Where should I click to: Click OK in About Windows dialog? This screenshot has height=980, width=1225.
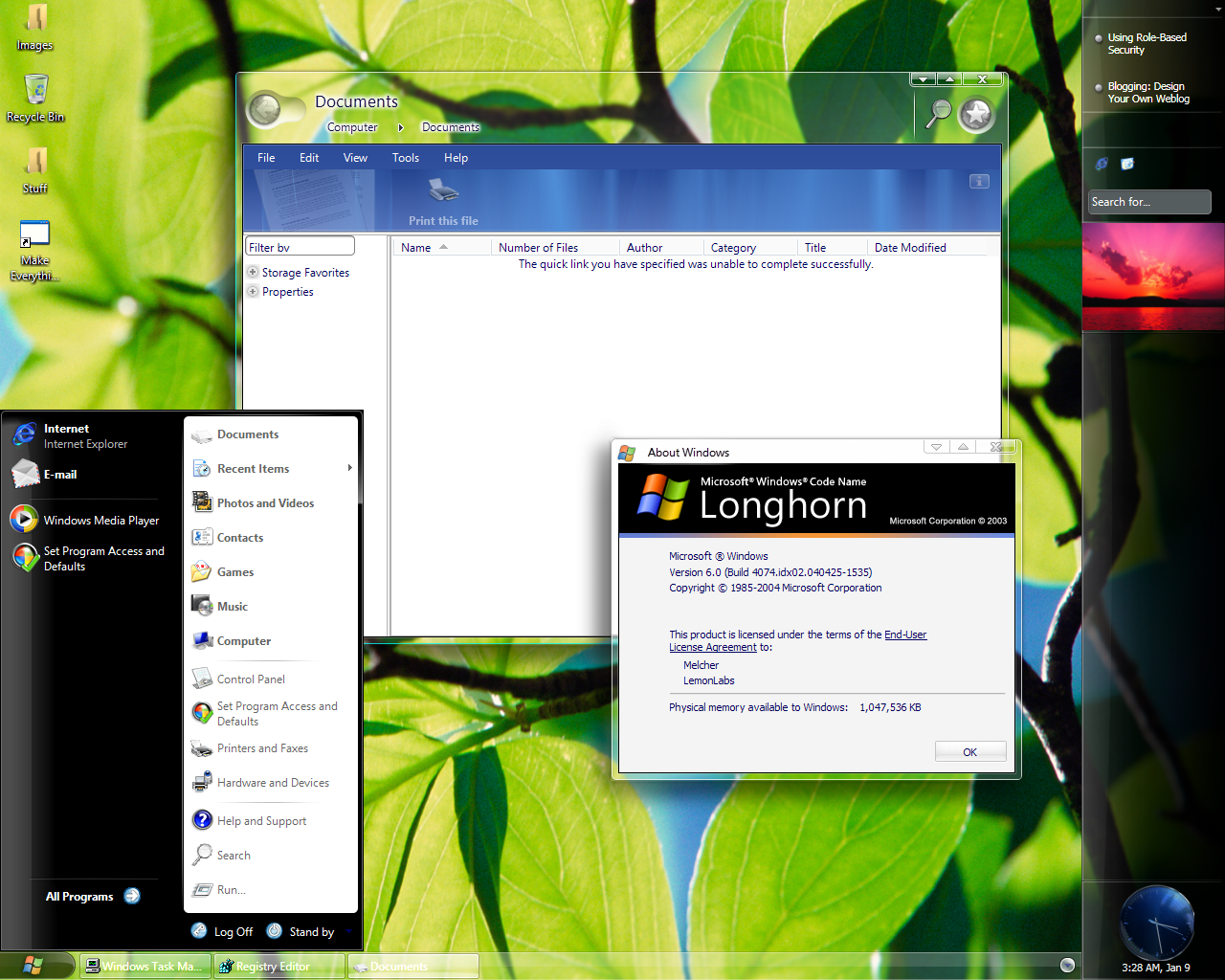pyautogui.click(x=969, y=752)
